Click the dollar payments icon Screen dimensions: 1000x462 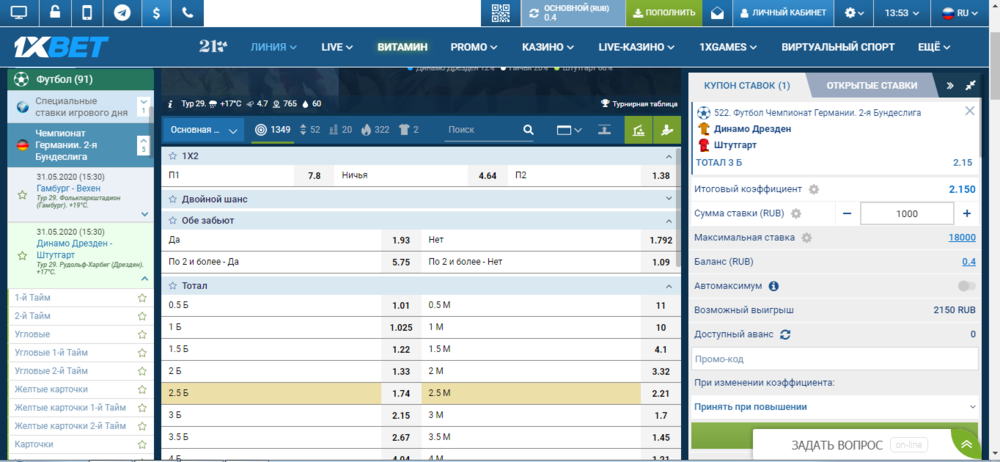click(156, 13)
